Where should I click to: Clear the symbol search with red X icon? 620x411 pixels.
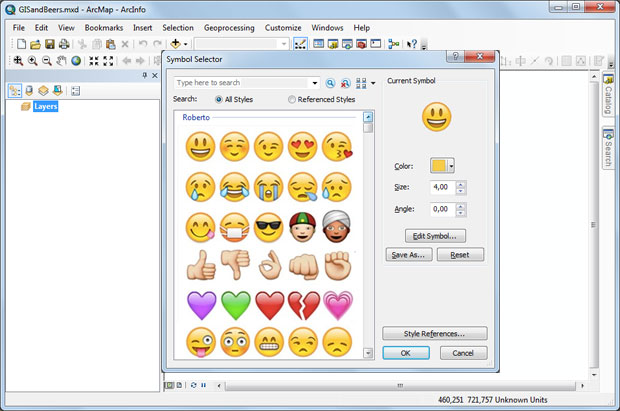(x=345, y=83)
